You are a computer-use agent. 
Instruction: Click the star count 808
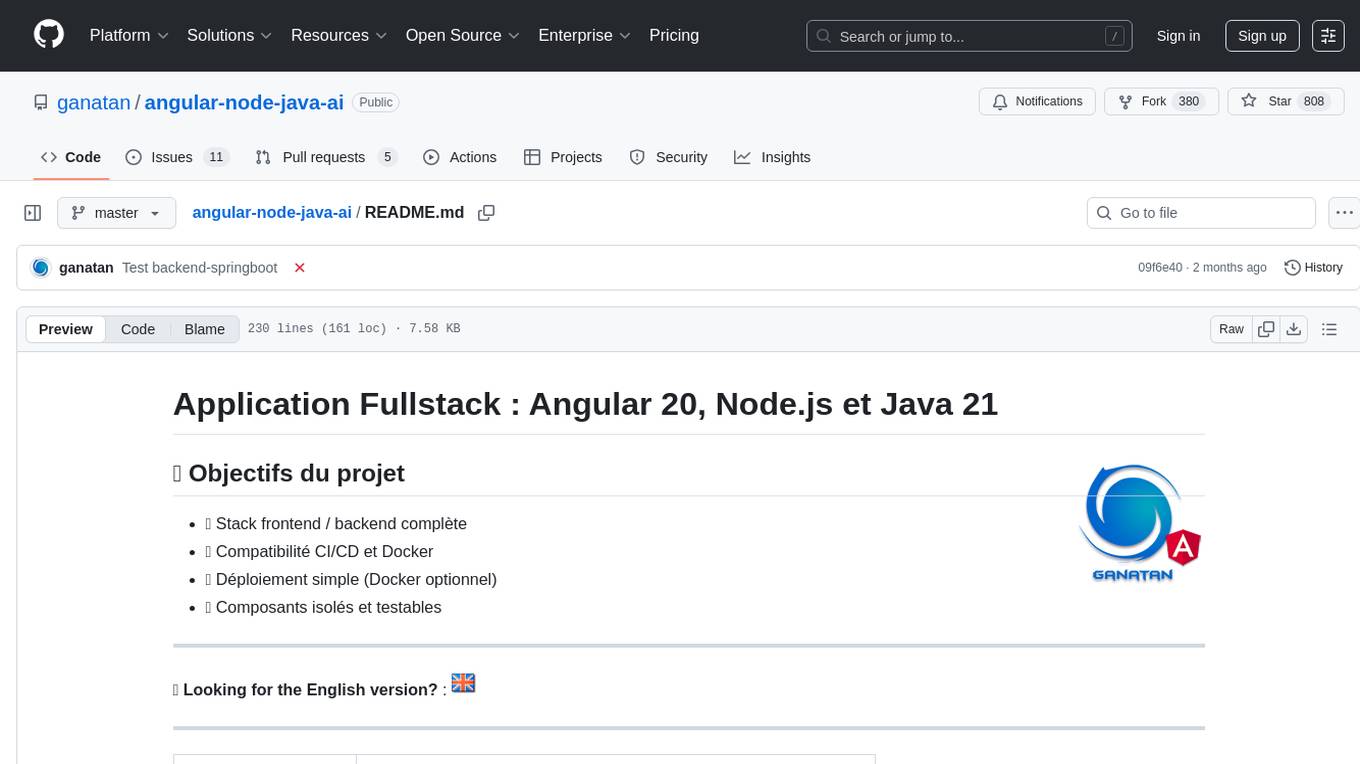click(1314, 102)
